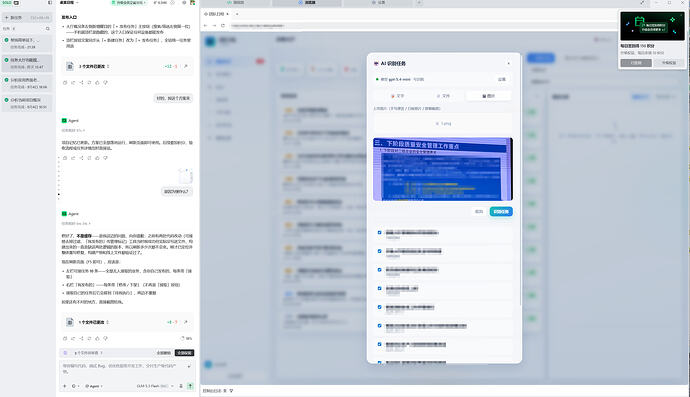Click the 1.png upload area in dialog
This screenshot has height=397, width=690.
(x=443, y=124)
